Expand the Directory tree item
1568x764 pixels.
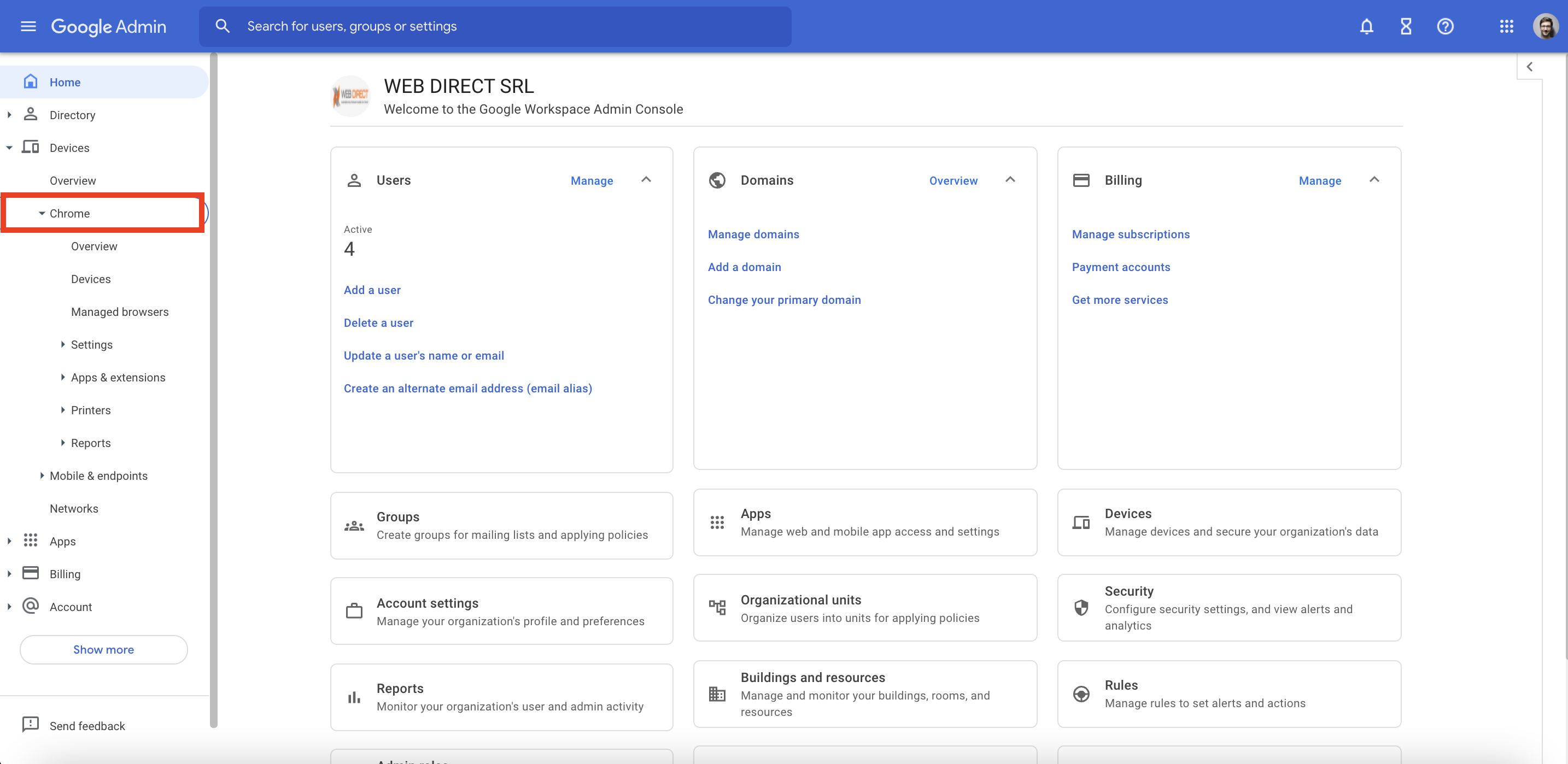coord(9,115)
